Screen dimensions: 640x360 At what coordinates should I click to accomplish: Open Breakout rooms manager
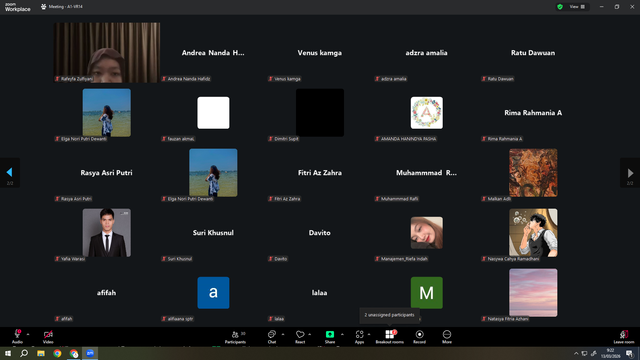tap(389, 337)
